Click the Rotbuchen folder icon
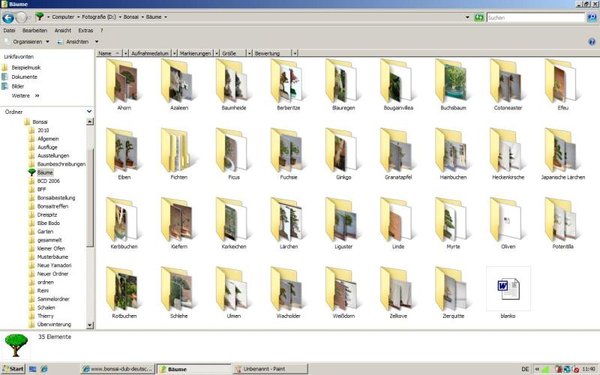The image size is (600, 375). coord(123,289)
